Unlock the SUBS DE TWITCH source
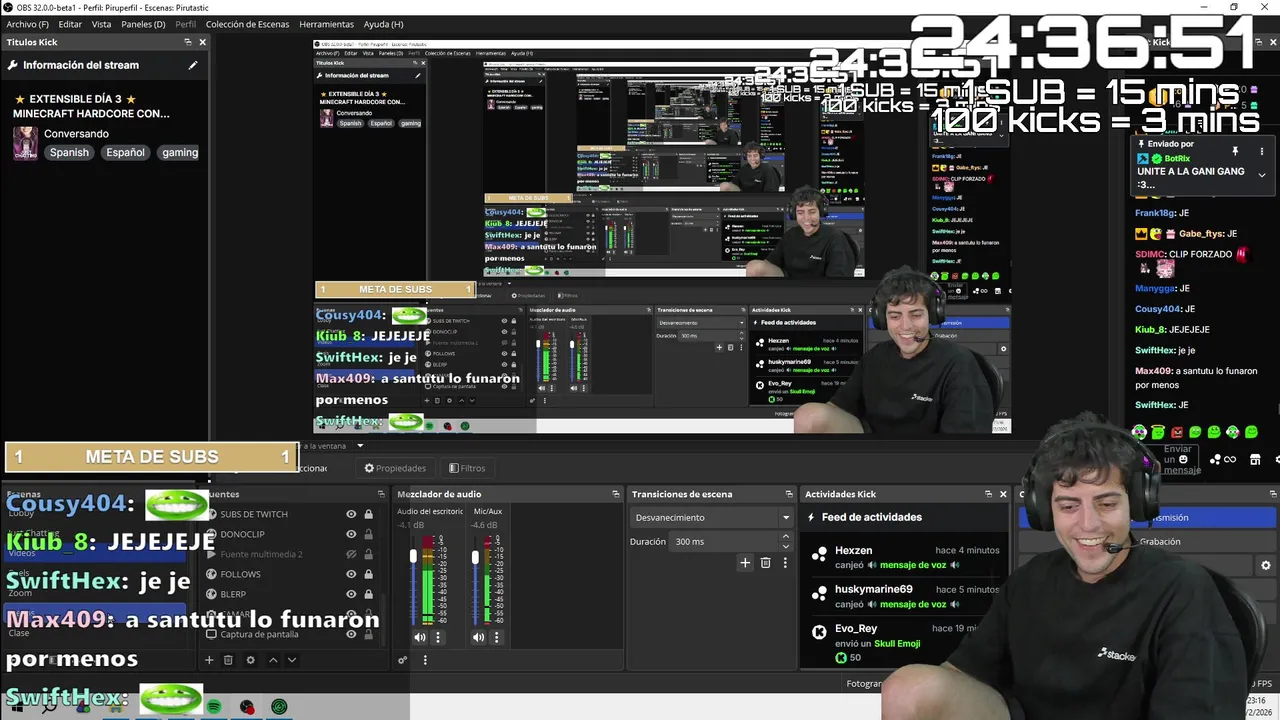 [x=368, y=514]
